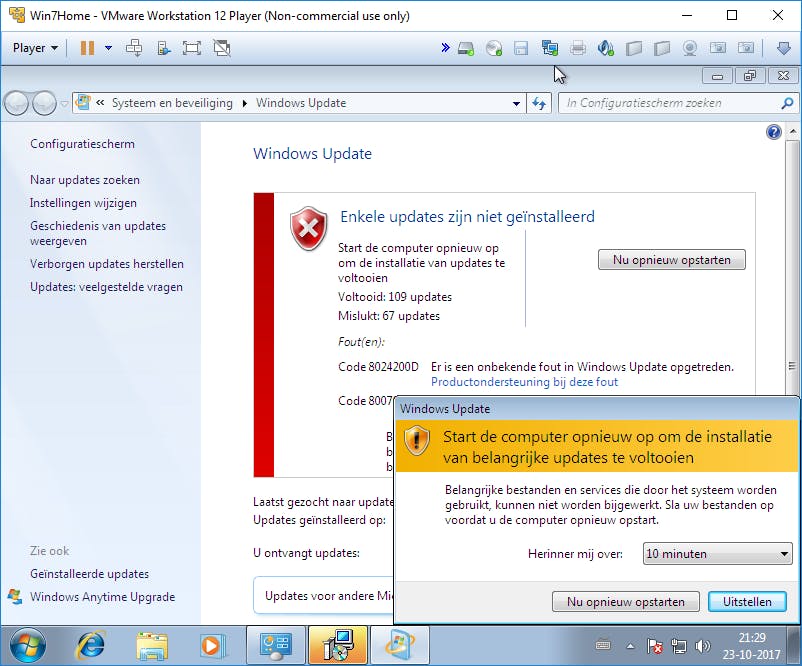Click Nu opnieuw opstarten in main panel
Screen dimensions: 802x666
point(672,259)
